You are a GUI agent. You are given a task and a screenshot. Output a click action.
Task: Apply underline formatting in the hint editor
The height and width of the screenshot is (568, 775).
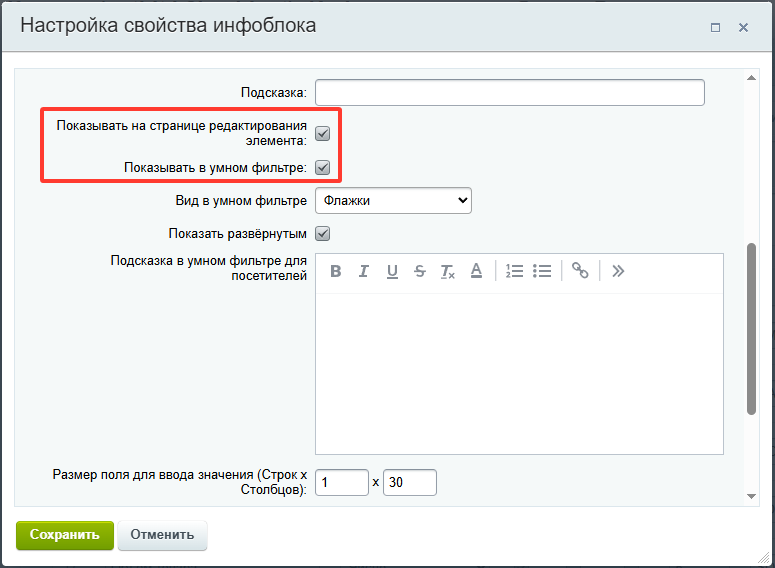(x=392, y=271)
